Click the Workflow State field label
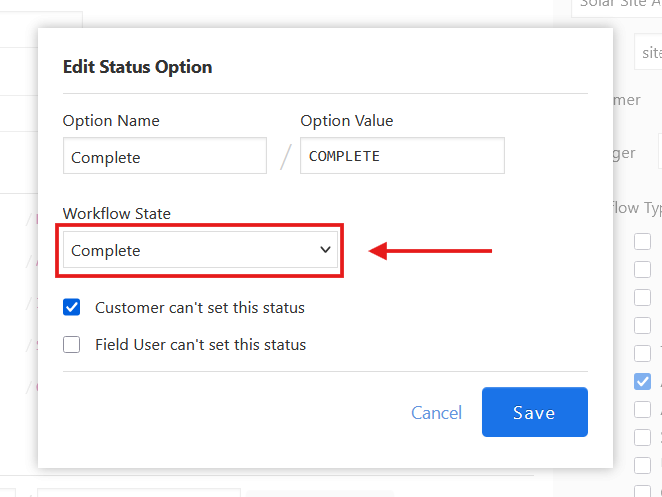662x497 pixels. pyautogui.click(x=116, y=214)
